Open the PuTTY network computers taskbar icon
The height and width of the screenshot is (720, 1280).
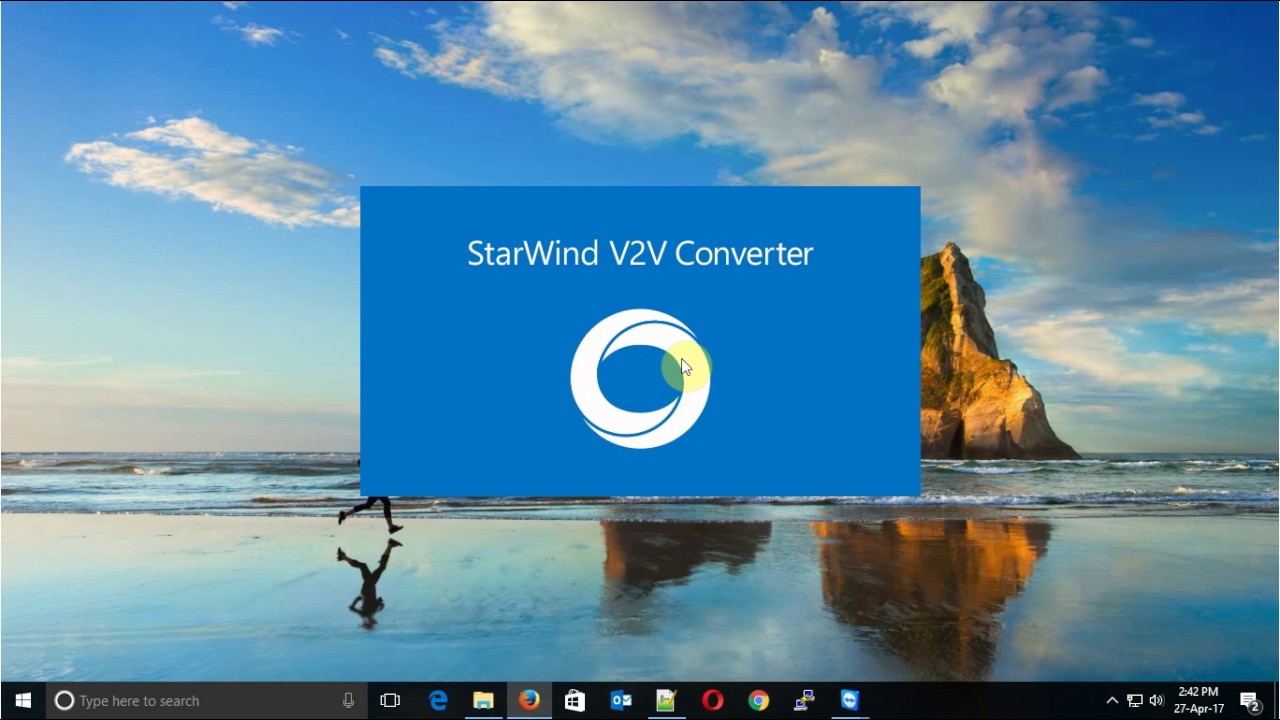[804, 701]
